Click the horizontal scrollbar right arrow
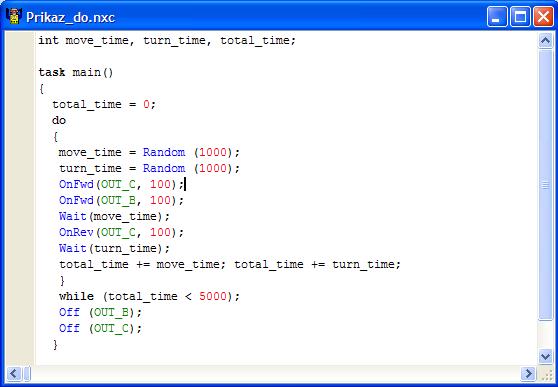Screen dimensions: 558x387 click(528, 373)
